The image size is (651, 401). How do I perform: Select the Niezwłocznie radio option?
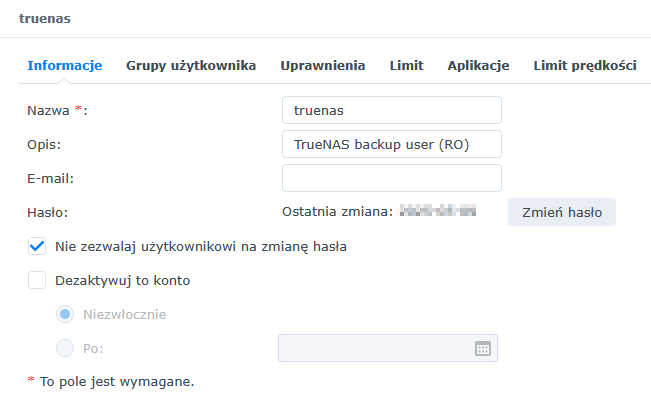point(66,314)
